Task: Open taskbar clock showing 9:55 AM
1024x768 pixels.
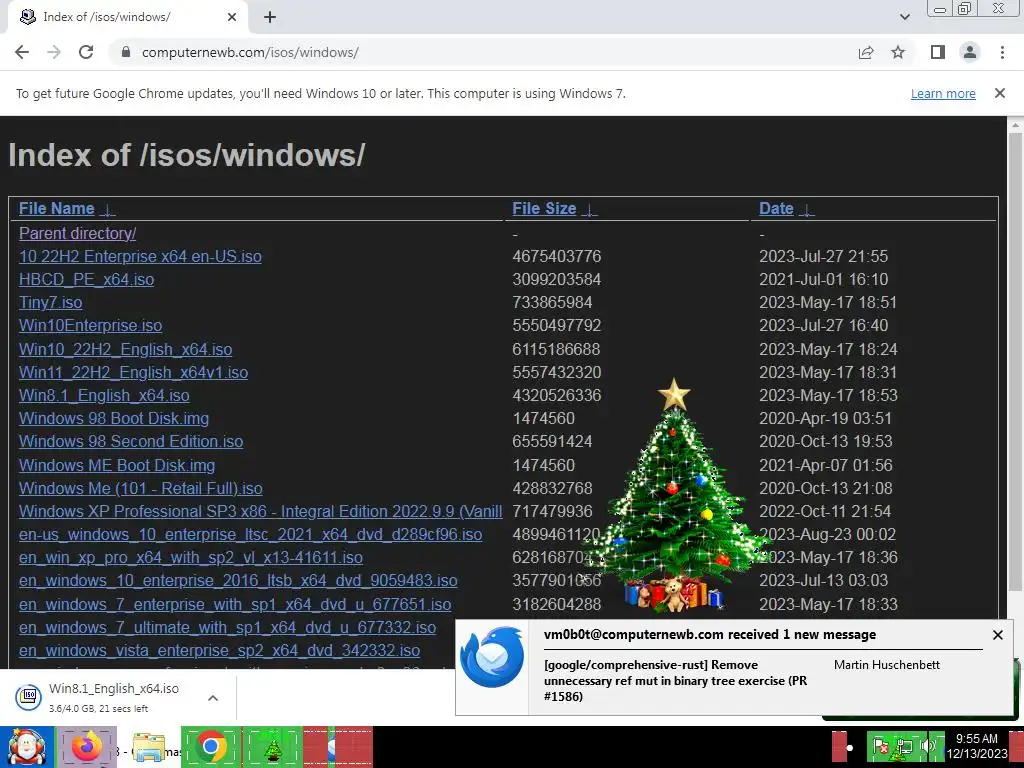Action: (977, 746)
